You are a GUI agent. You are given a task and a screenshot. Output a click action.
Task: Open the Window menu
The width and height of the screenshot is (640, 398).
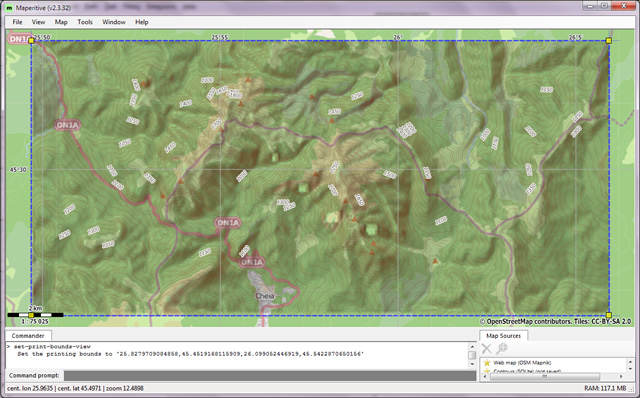pos(113,22)
